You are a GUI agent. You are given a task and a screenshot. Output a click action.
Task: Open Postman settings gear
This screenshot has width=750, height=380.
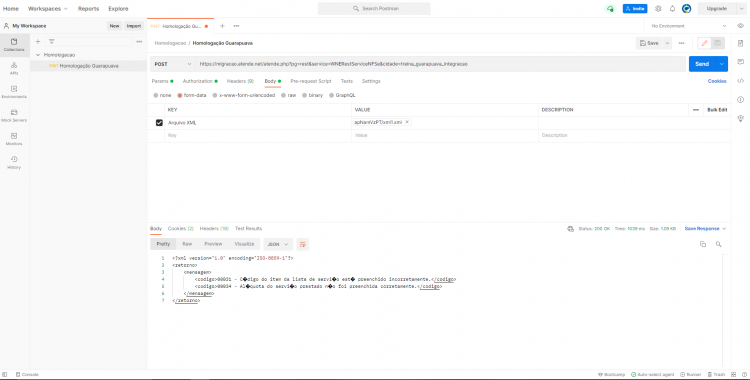[x=658, y=9]
